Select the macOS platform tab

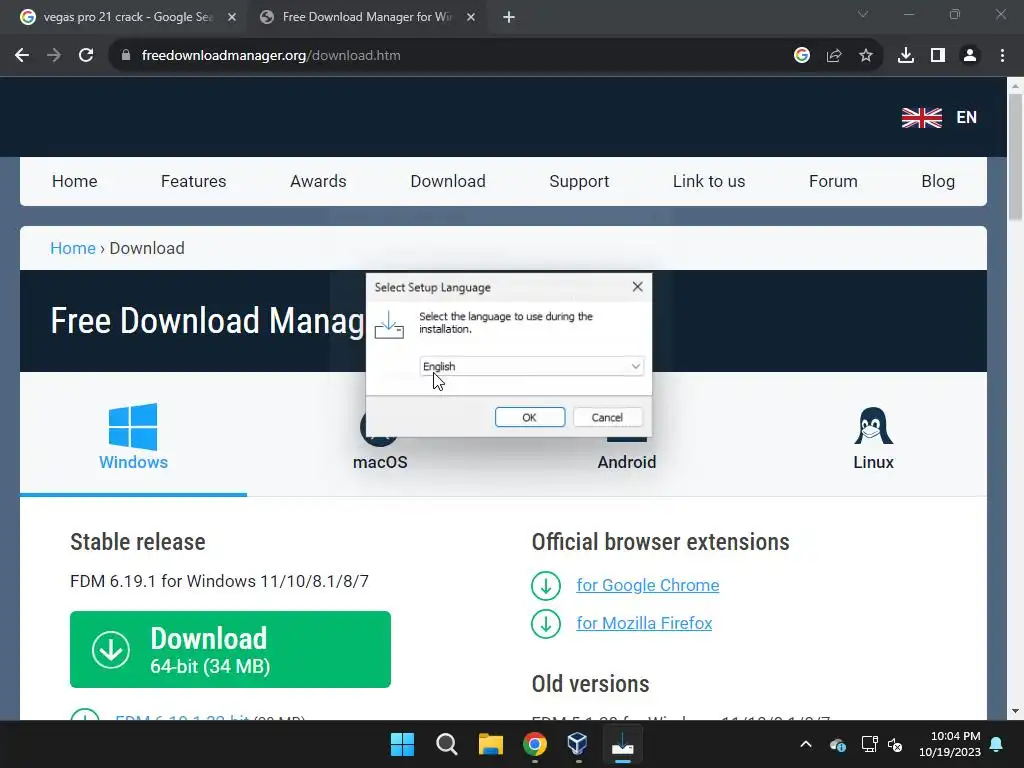(x=380, y=462)
